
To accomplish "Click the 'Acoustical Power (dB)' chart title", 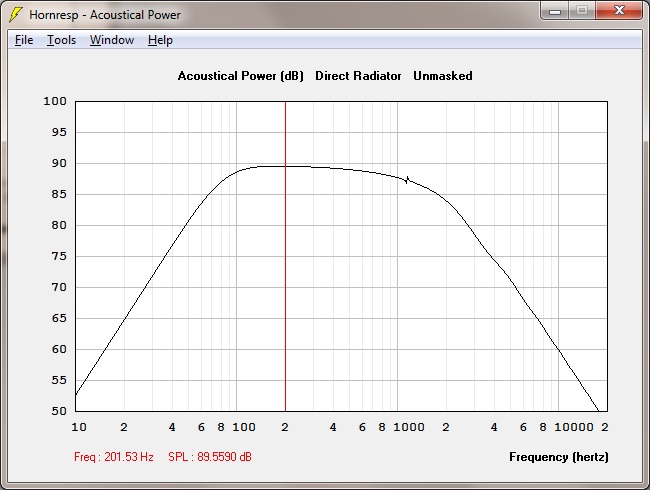I will (240, 76).
